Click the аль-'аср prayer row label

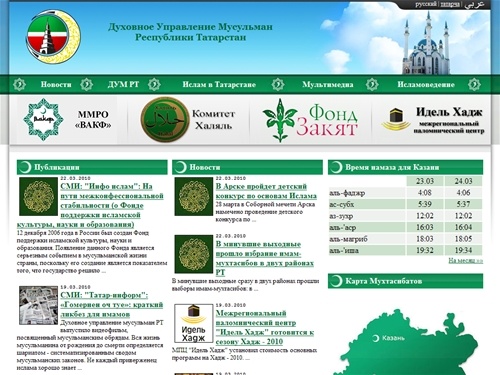click(343, 227)
